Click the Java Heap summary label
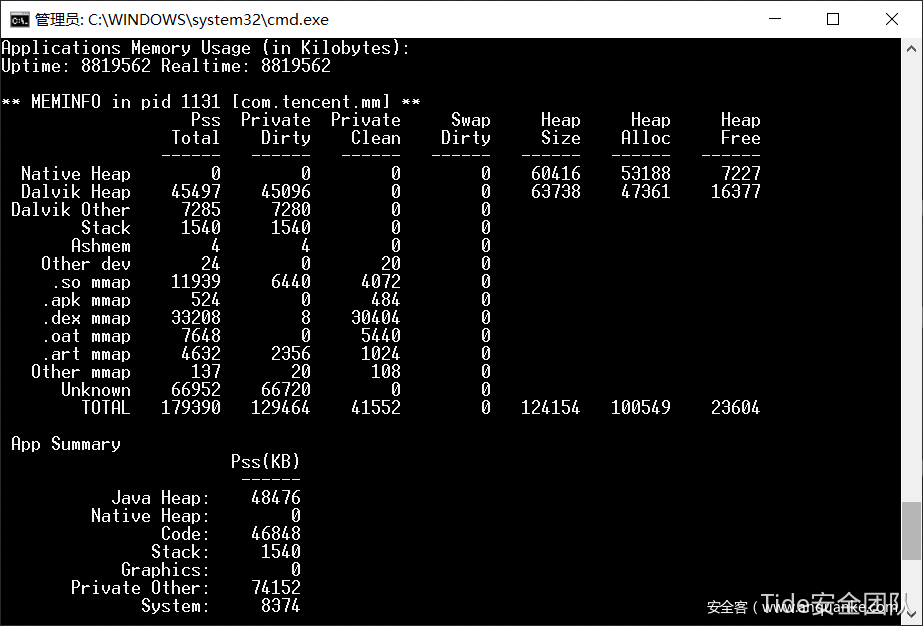Viewport: 923px width, 626px height. (x=160, y=498)
